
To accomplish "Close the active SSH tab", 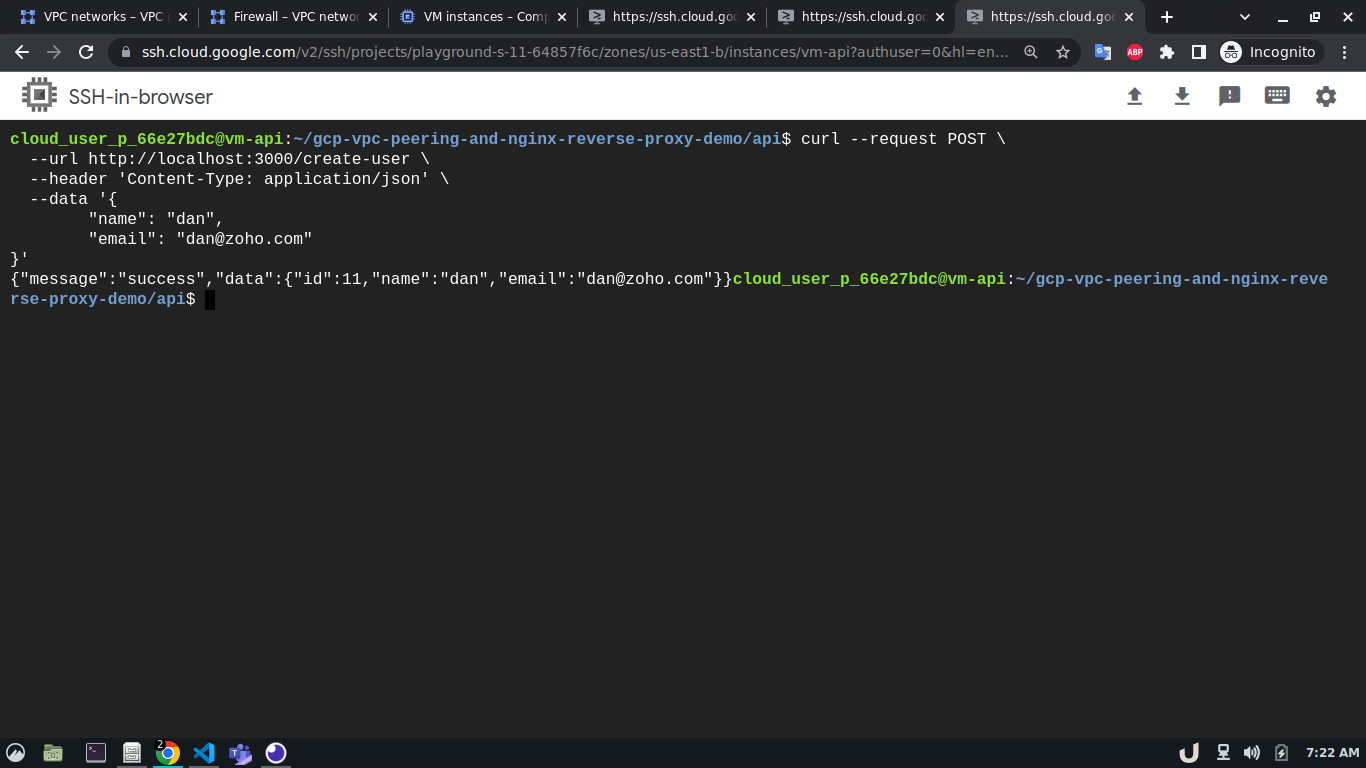I will (1129, 17).
